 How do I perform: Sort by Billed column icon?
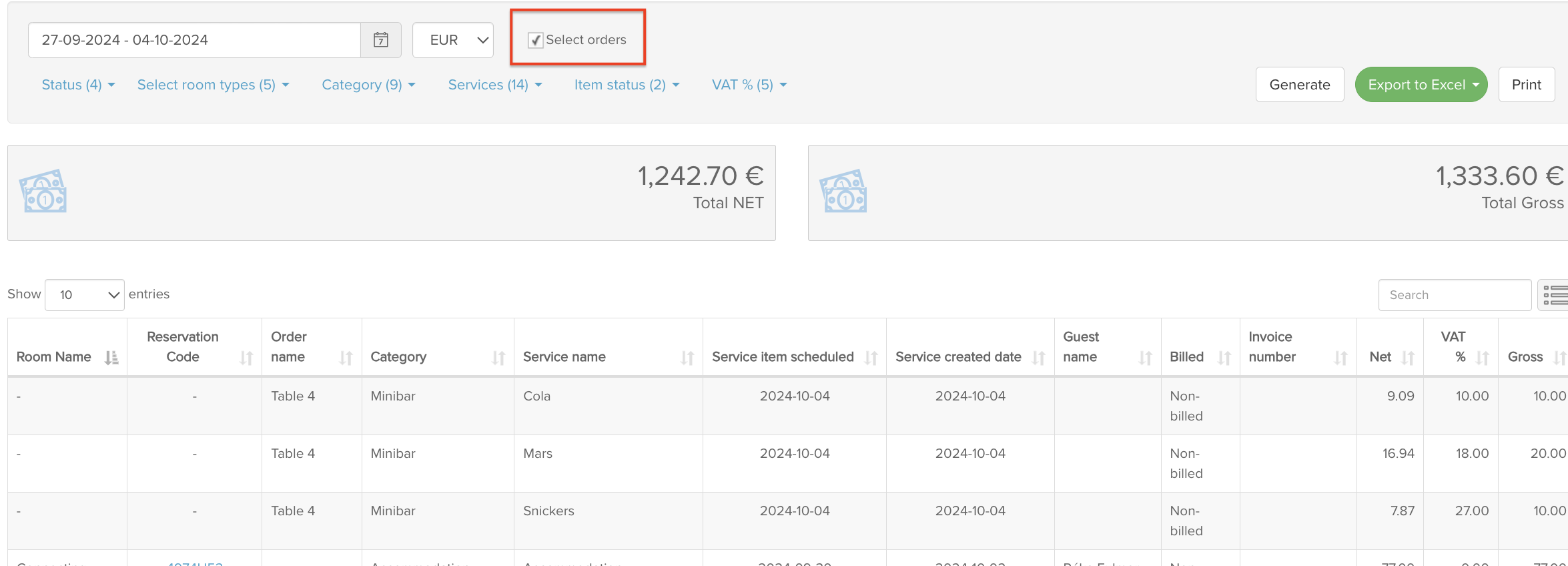coord(1224,358)
